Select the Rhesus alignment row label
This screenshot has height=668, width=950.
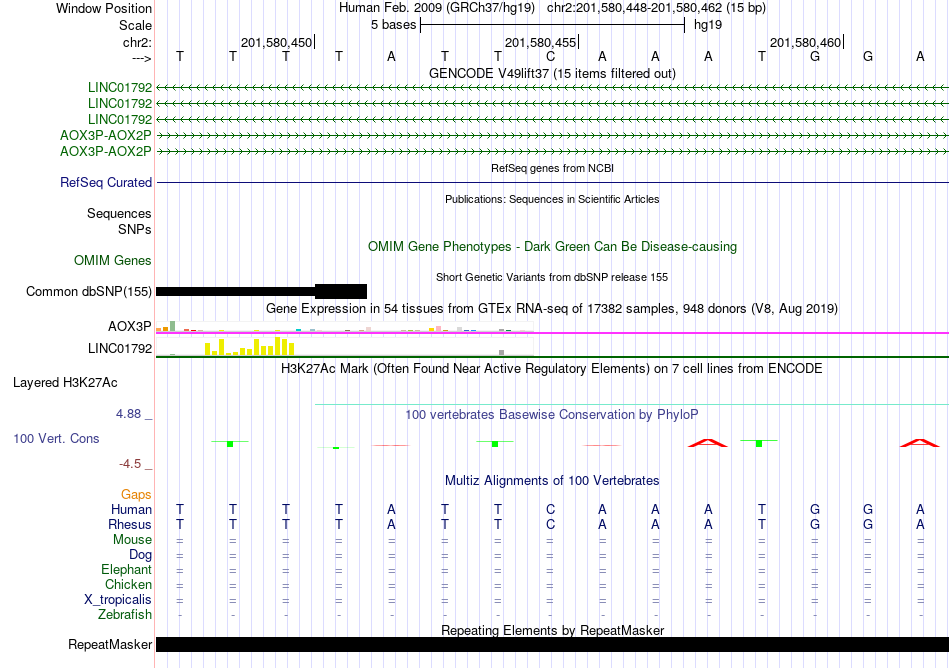[130, 525]
